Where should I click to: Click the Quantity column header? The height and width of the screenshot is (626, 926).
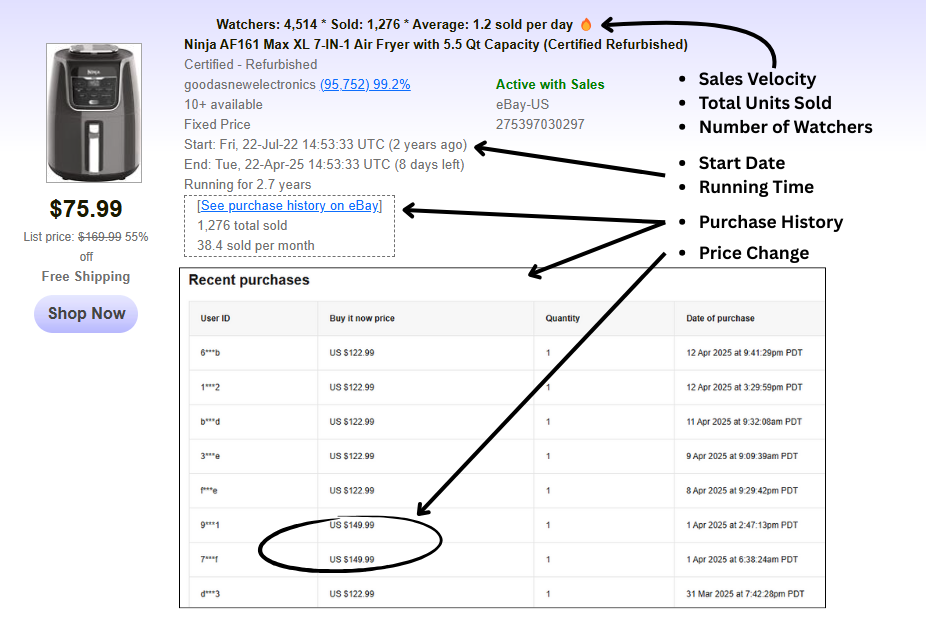point(563,318)
